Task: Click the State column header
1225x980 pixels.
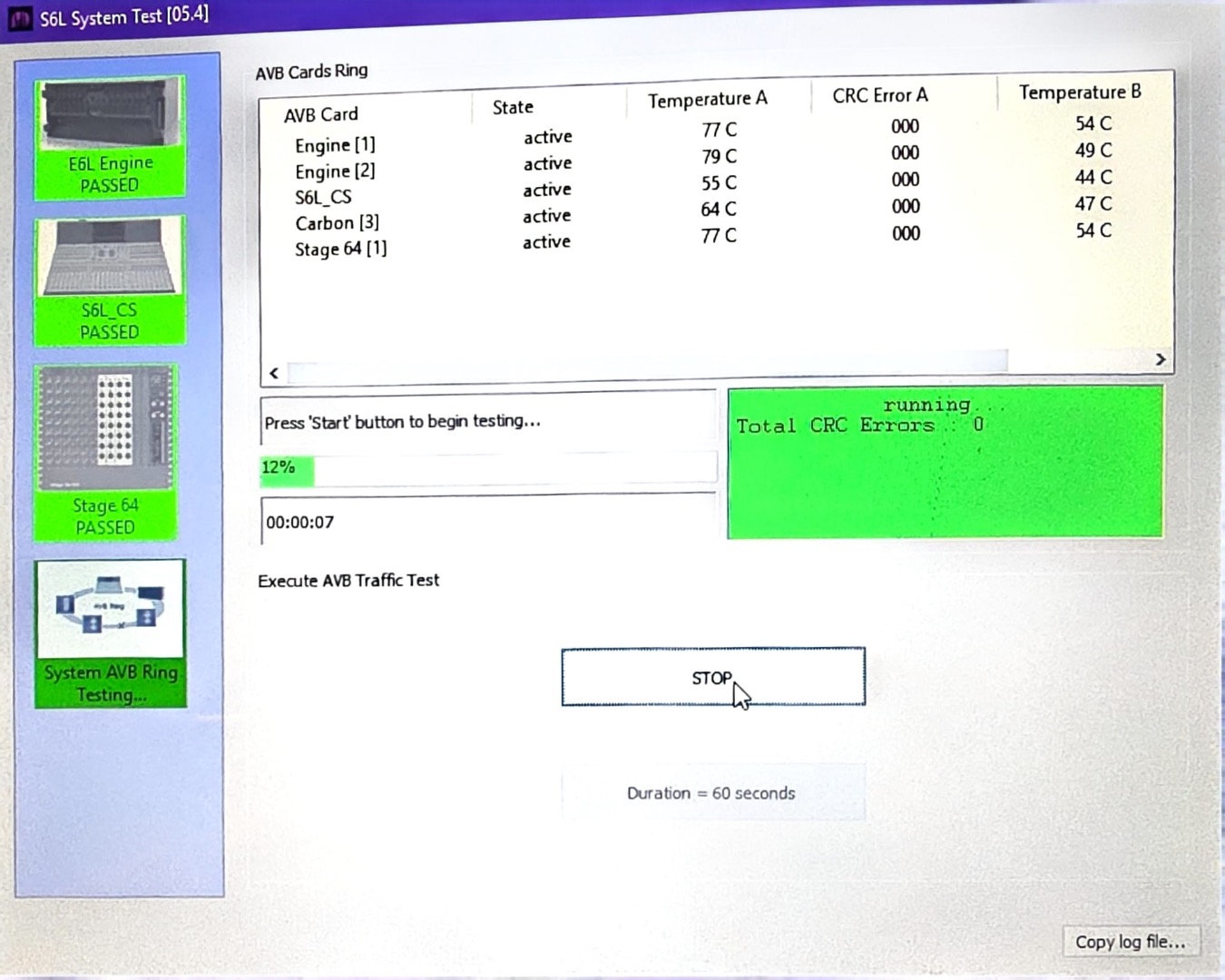Action: click(x=513, y=107)
